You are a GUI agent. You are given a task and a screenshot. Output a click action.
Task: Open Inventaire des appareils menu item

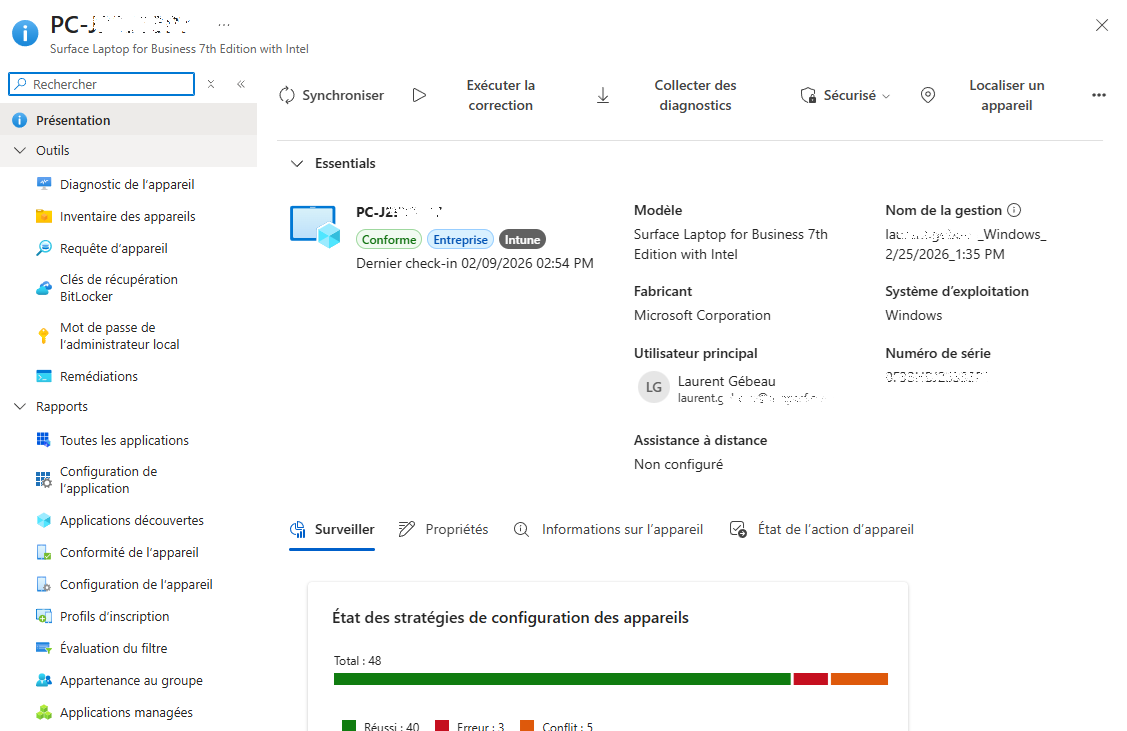click(x=129, y=216)
